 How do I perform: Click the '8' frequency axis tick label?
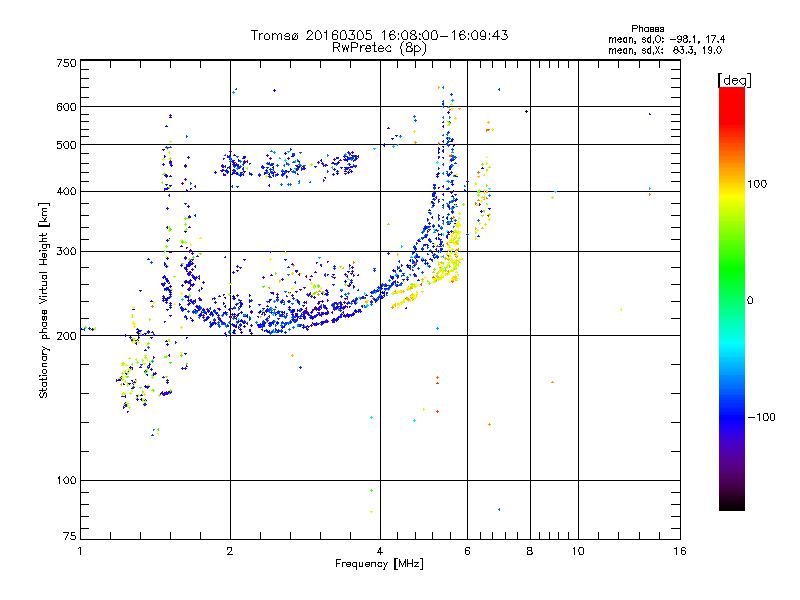coord(530,551)
